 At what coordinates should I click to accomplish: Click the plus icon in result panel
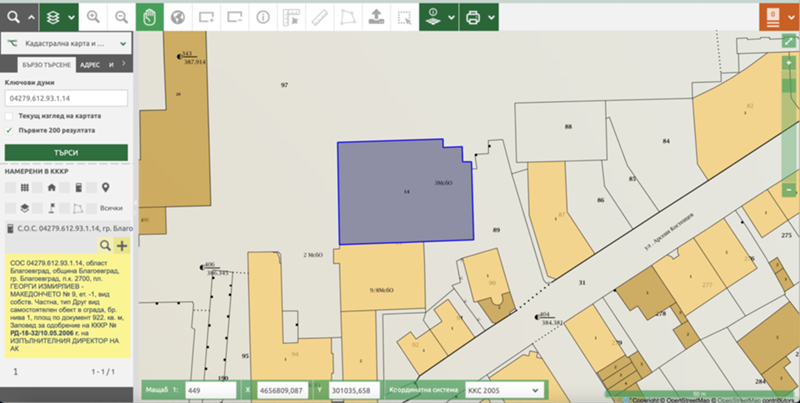[122, 245]
